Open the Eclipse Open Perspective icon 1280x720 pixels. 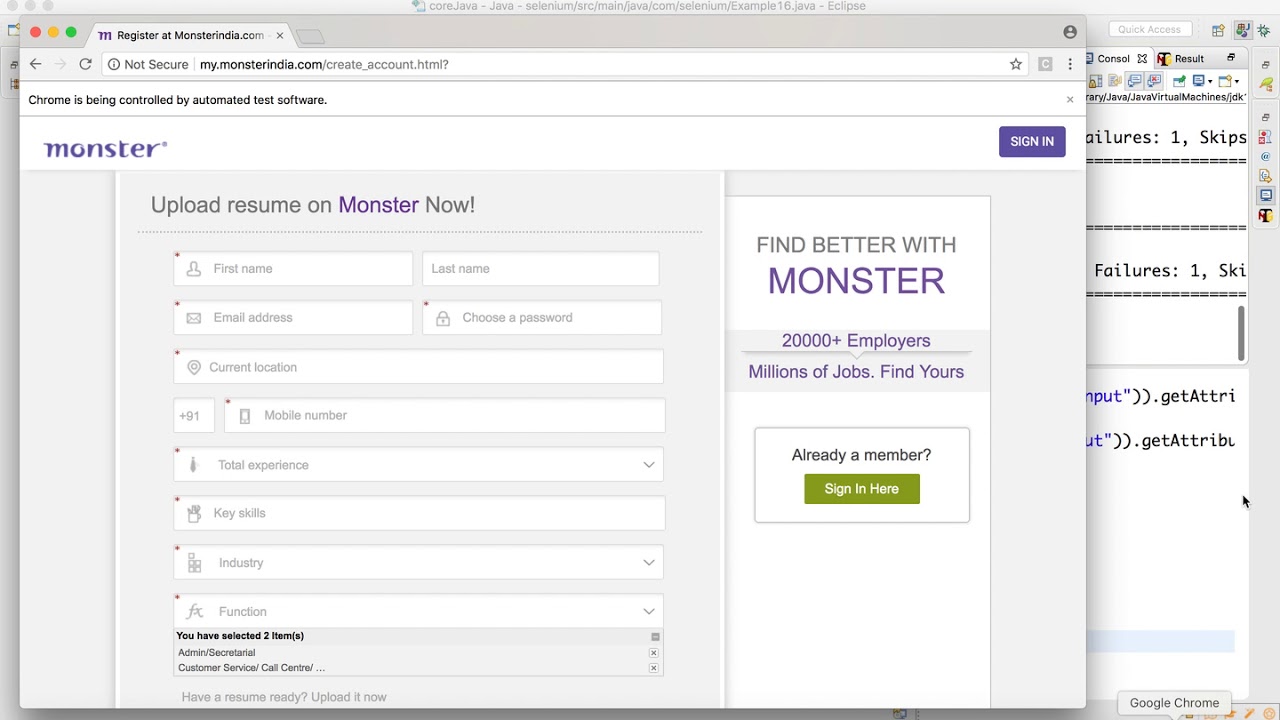click(x=1218, y=31)
